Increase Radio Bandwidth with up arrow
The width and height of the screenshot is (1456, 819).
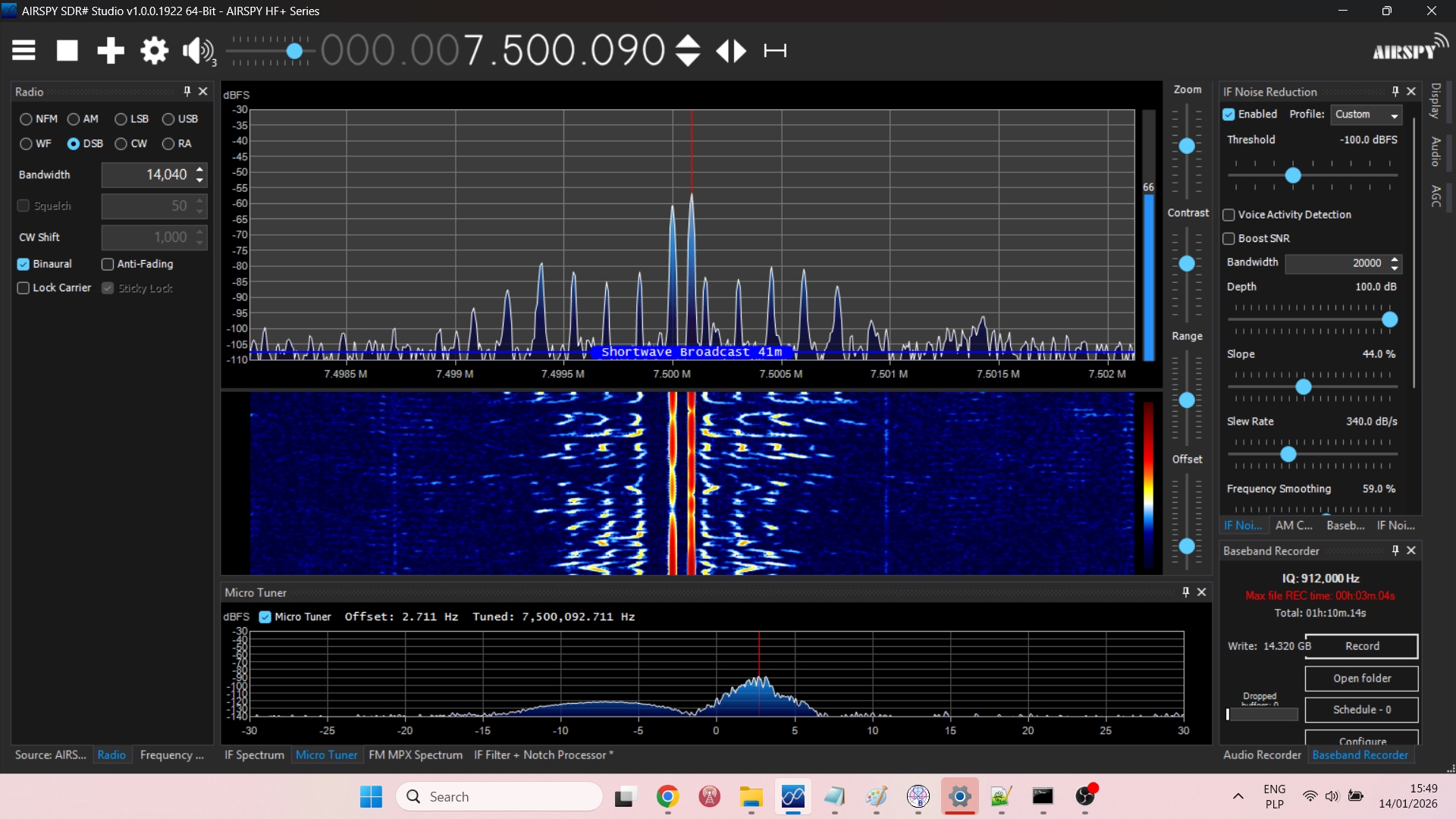(x=199, y=169)
